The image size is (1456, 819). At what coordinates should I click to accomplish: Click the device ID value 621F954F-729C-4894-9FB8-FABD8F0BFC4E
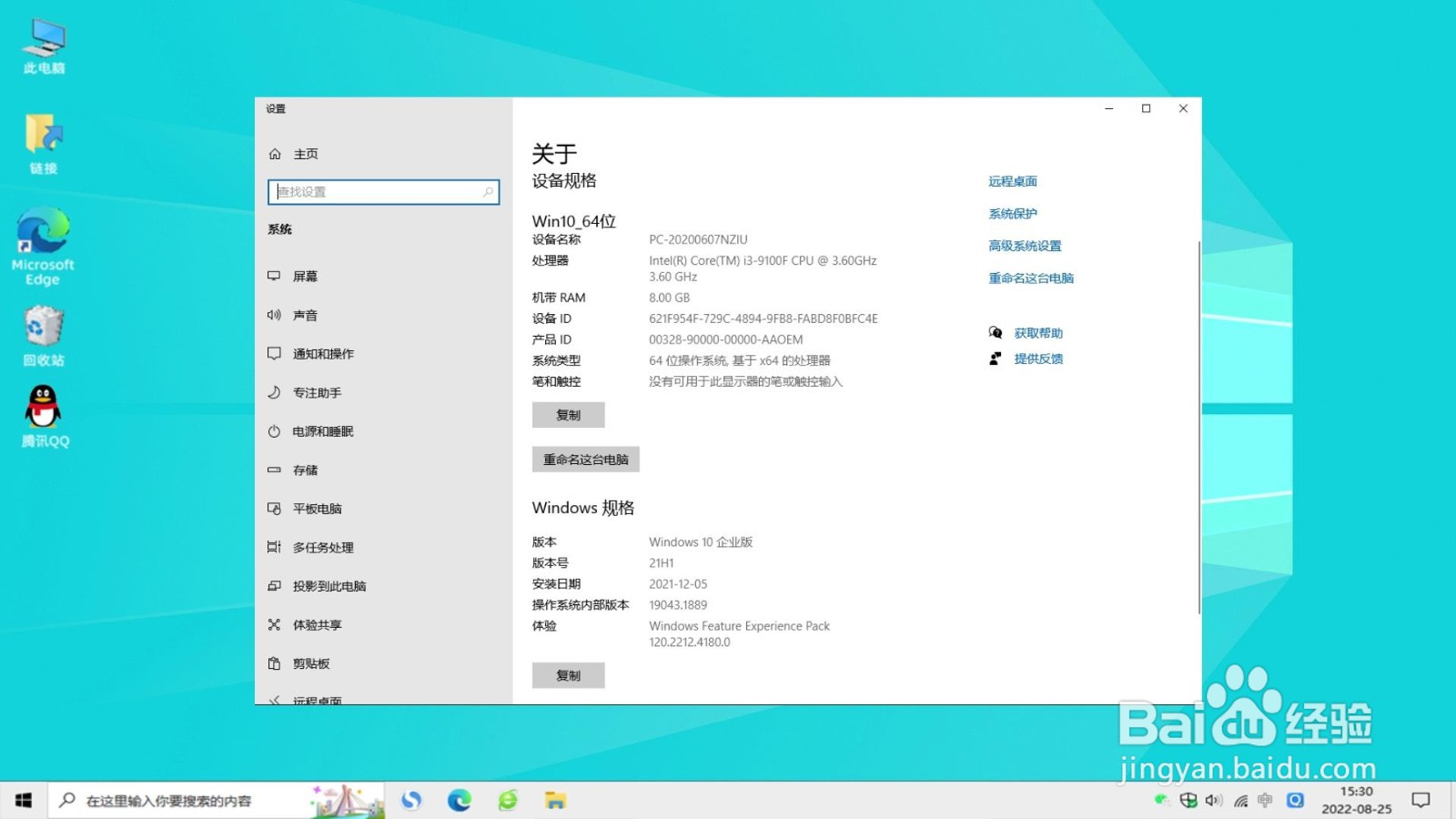pos(763,318)
